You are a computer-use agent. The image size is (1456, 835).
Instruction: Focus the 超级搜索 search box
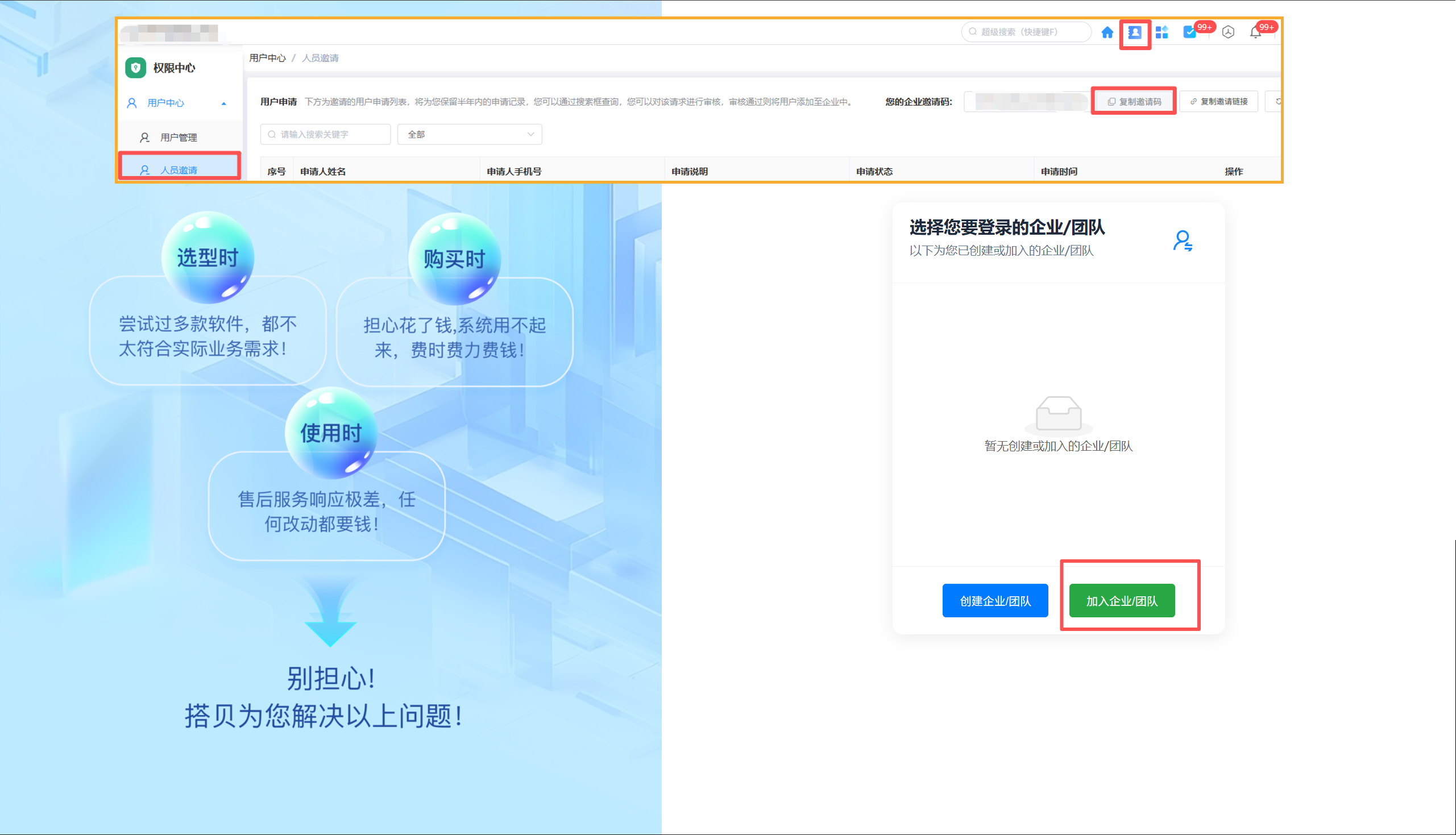click(1026, 32)
